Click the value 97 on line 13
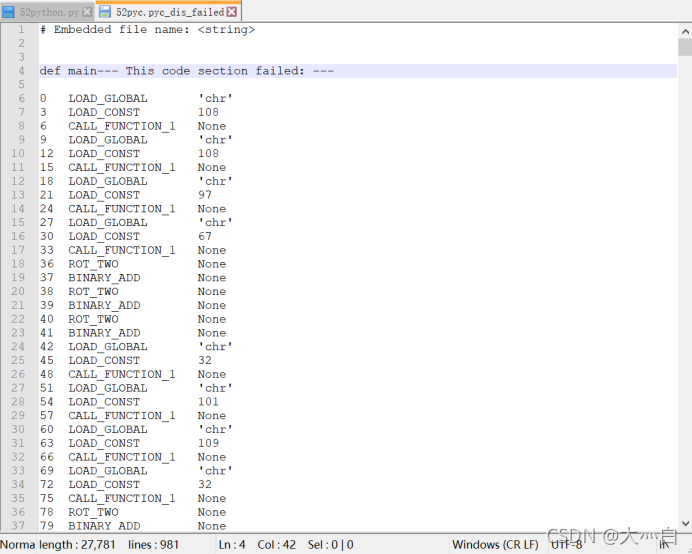The width and height of the screenshot is (692, 554). (x=205, y=195)
